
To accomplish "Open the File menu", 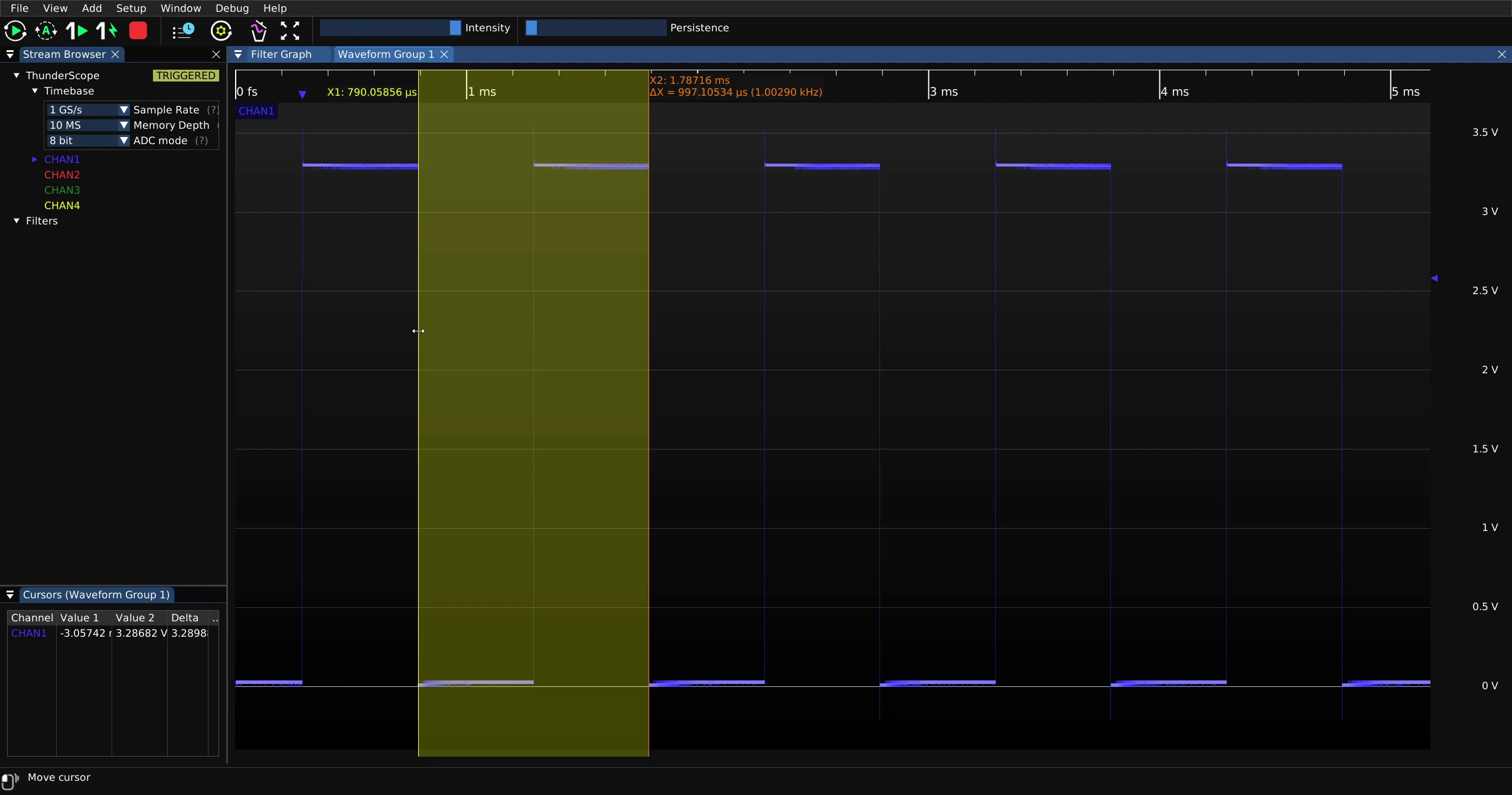I will click(19, 8).
